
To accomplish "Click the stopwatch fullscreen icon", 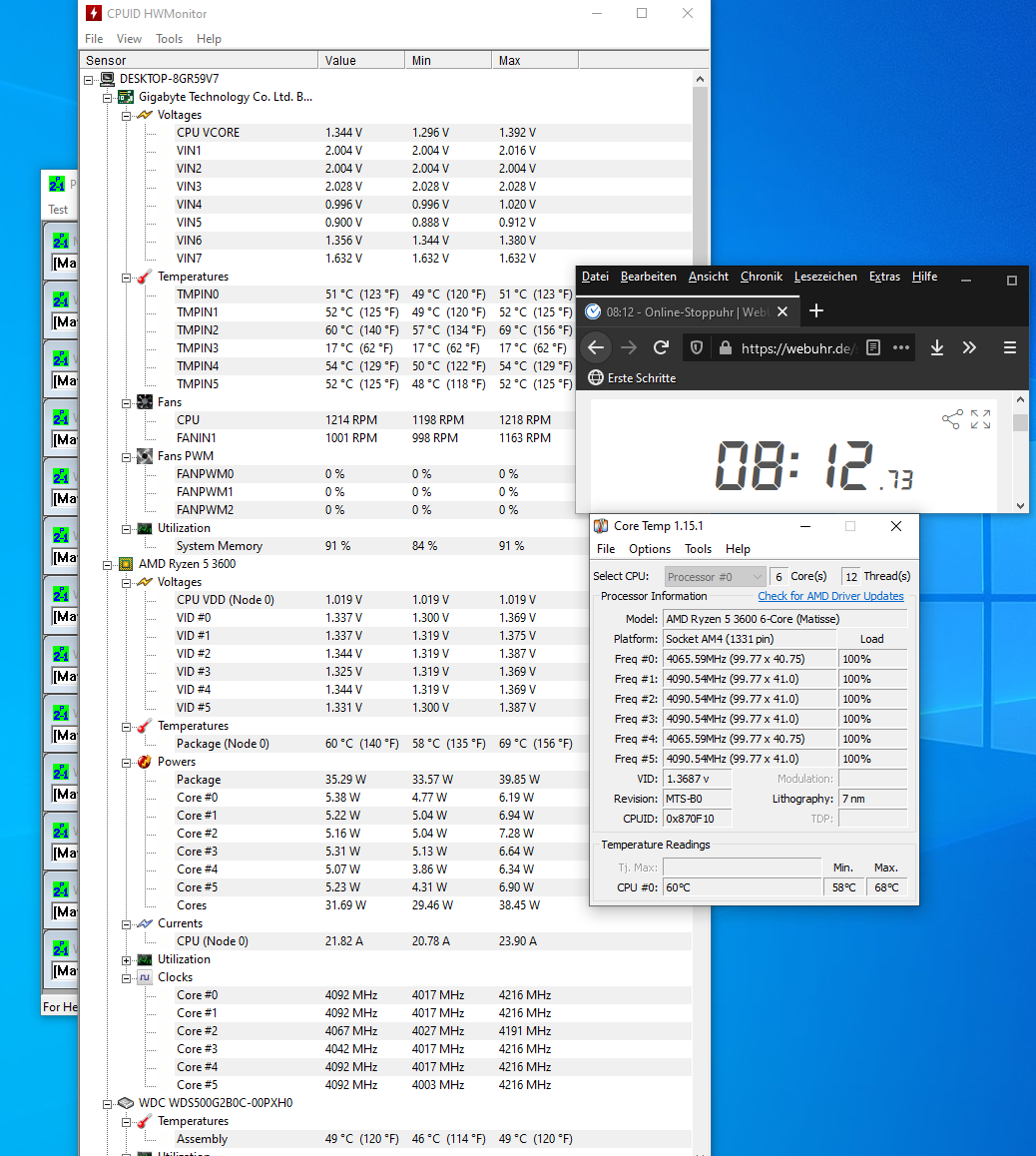I will [981, 419].
